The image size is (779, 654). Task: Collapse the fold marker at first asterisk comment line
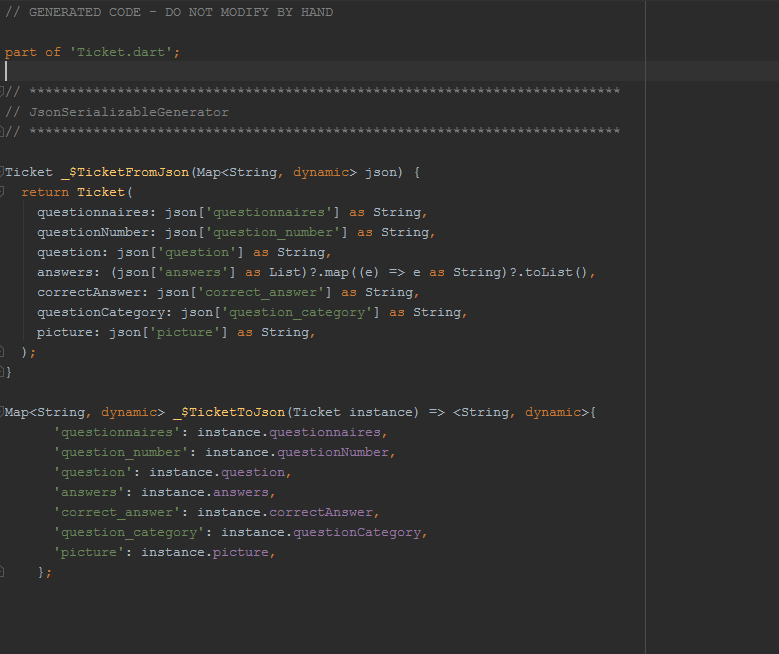(2, 91)
